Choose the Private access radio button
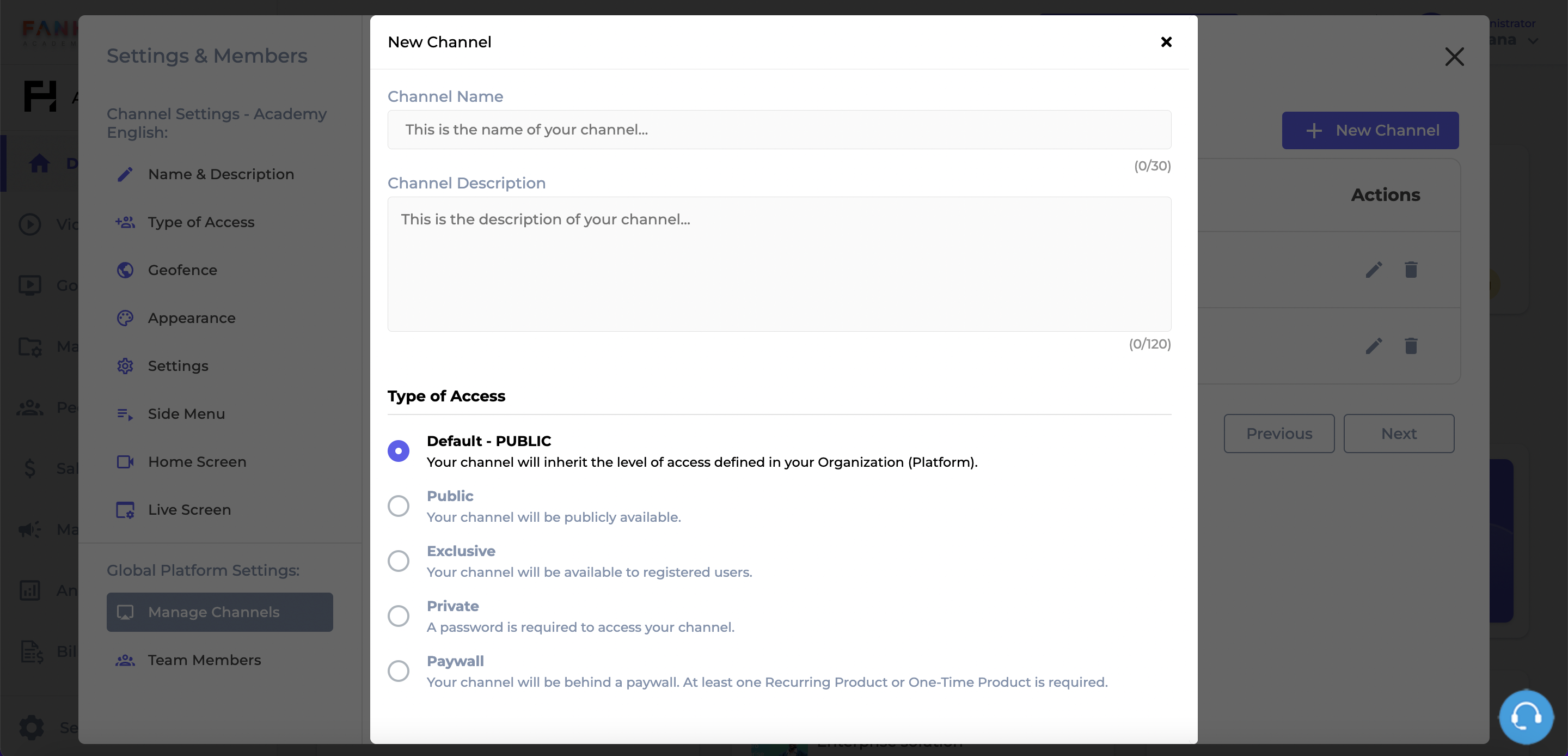This screenshot has width=1568, height=756. pyautogui.click(x=399, y=616)
